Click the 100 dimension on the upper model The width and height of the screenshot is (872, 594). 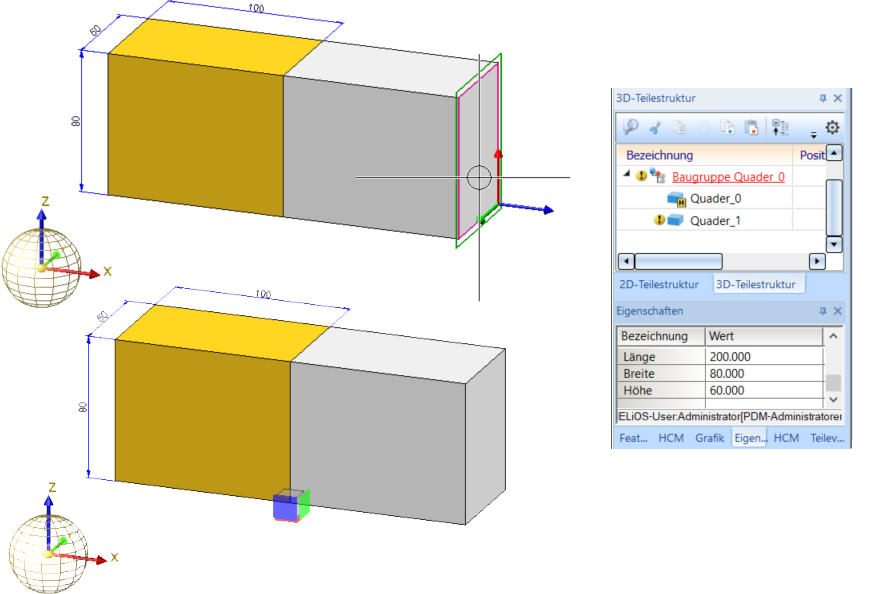point(256,8)
